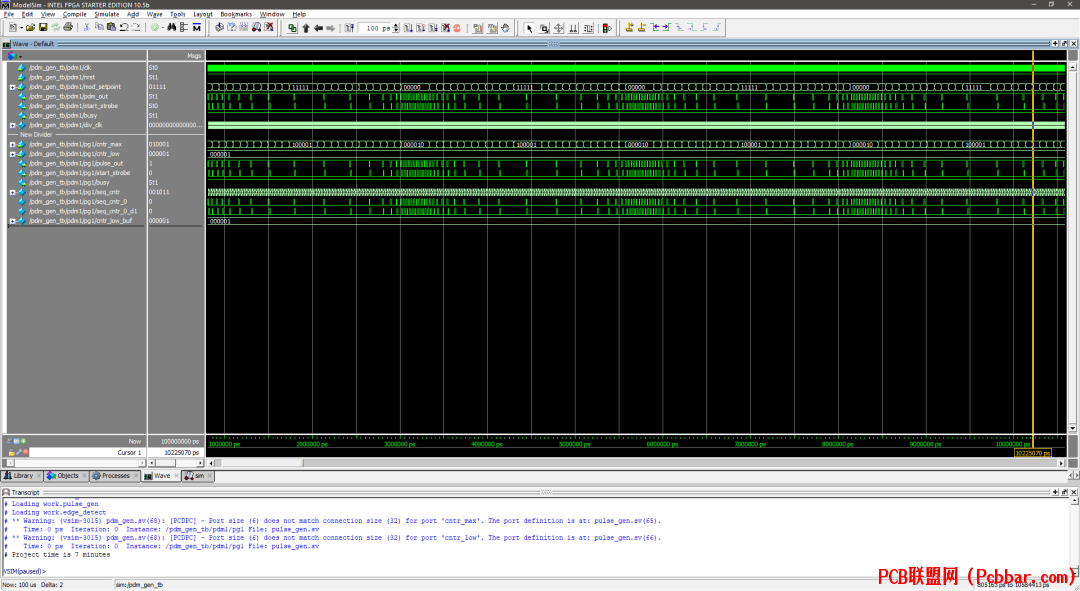The height and width of the screenshot is (591, 1080).
Task: Select the Zoom Mode tool
Action: 544,28
